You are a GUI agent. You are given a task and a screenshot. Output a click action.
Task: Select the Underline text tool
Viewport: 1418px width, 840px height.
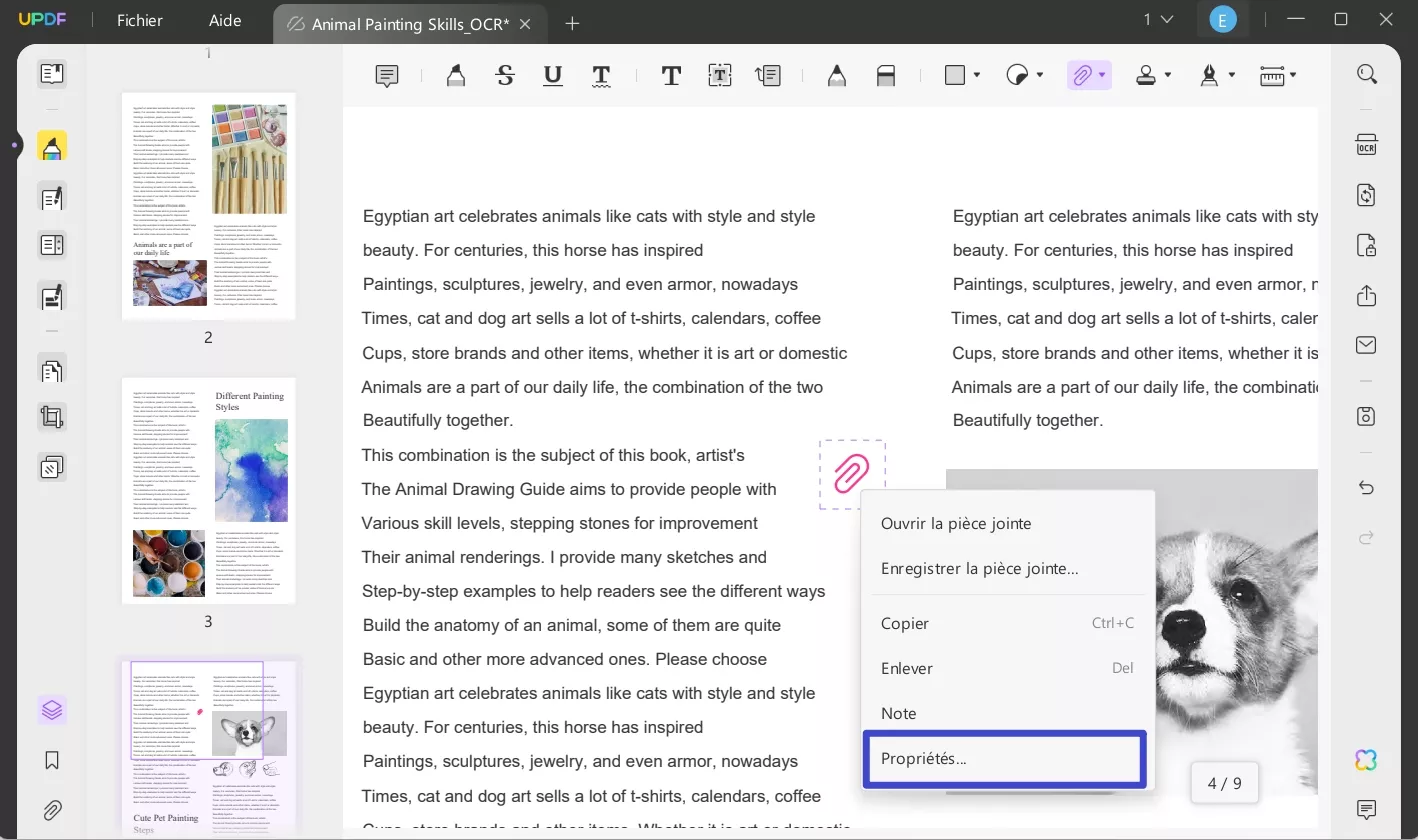click(552, 75)
